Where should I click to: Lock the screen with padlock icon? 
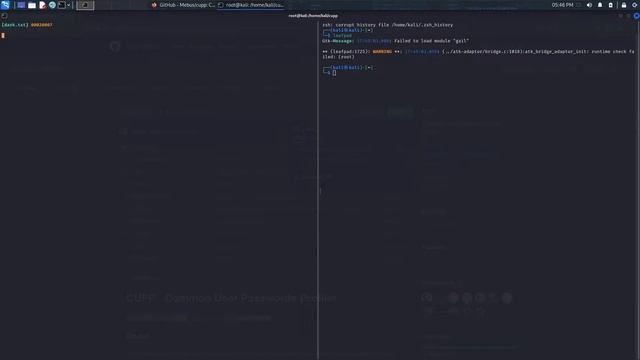tap(624, 5)
